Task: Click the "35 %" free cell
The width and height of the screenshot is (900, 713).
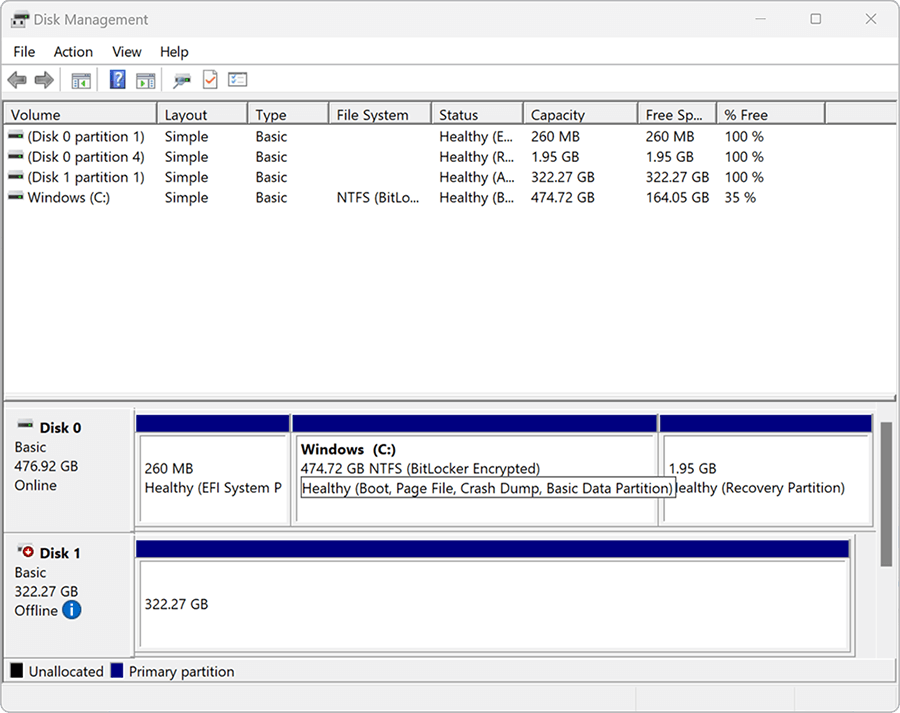Action: [740, 197]
